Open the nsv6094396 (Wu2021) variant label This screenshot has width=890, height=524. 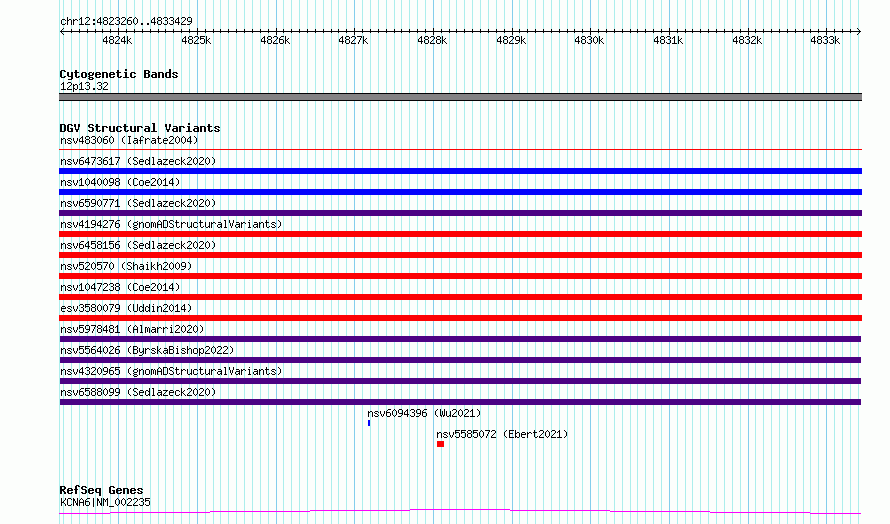[424, 413]
